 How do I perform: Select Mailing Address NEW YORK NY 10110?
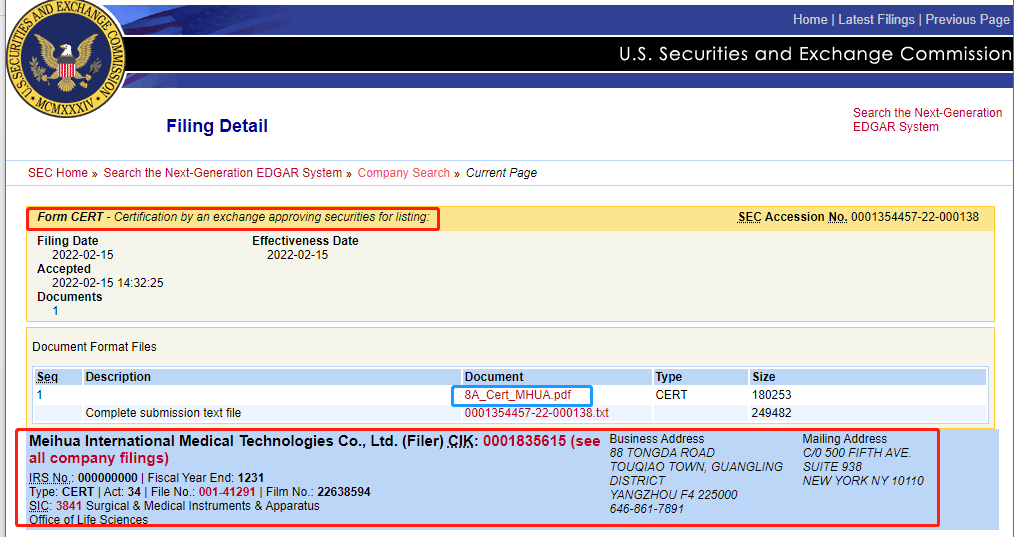pos(863,481)
